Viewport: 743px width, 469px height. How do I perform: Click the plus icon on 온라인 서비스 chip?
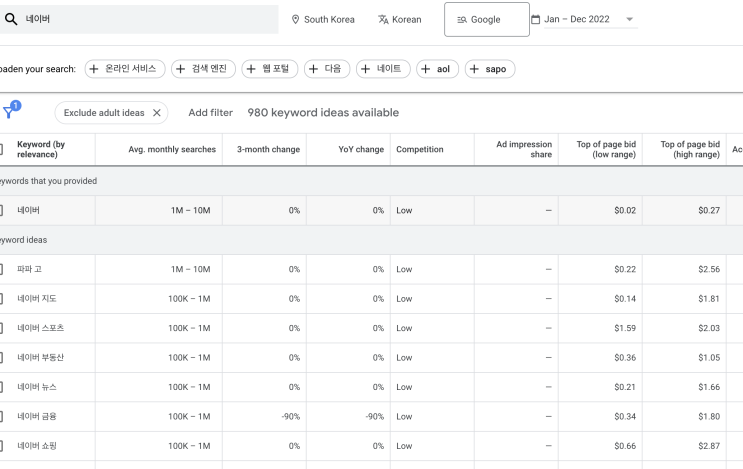94,69
